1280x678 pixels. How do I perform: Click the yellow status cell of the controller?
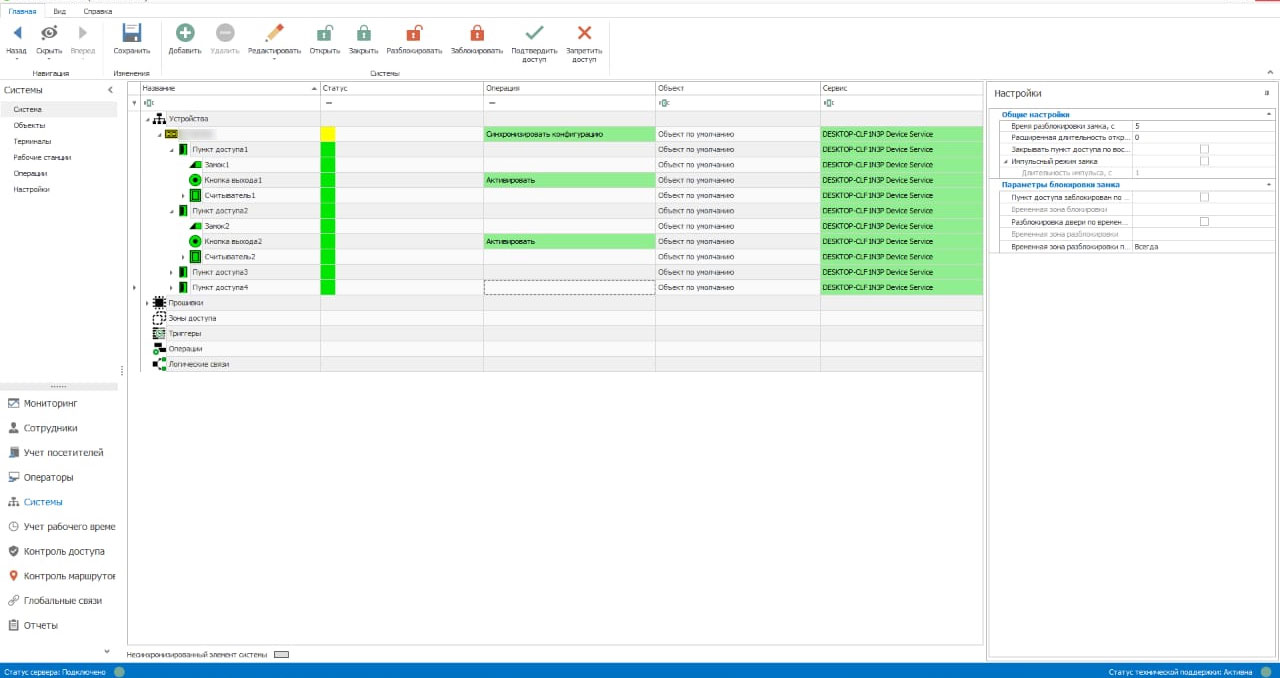(x=327, y=134)
